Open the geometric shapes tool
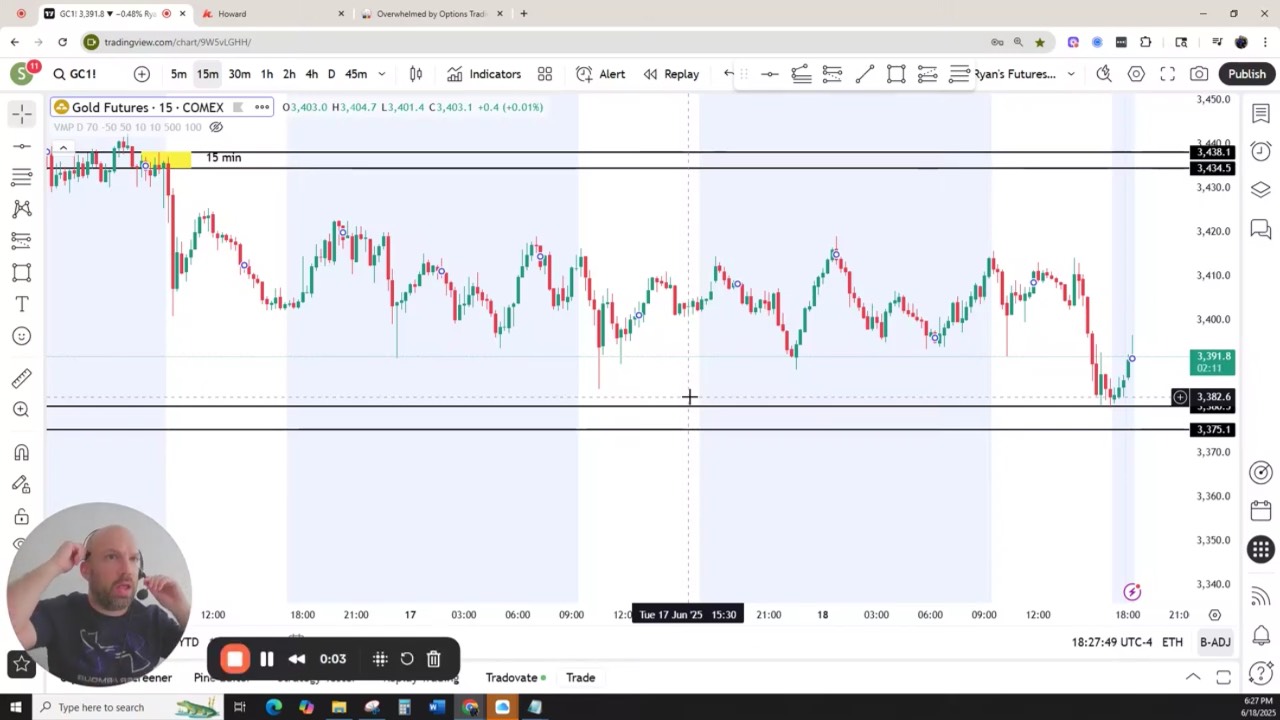Viewport: 1280px width, 720px height. [21, 272]
